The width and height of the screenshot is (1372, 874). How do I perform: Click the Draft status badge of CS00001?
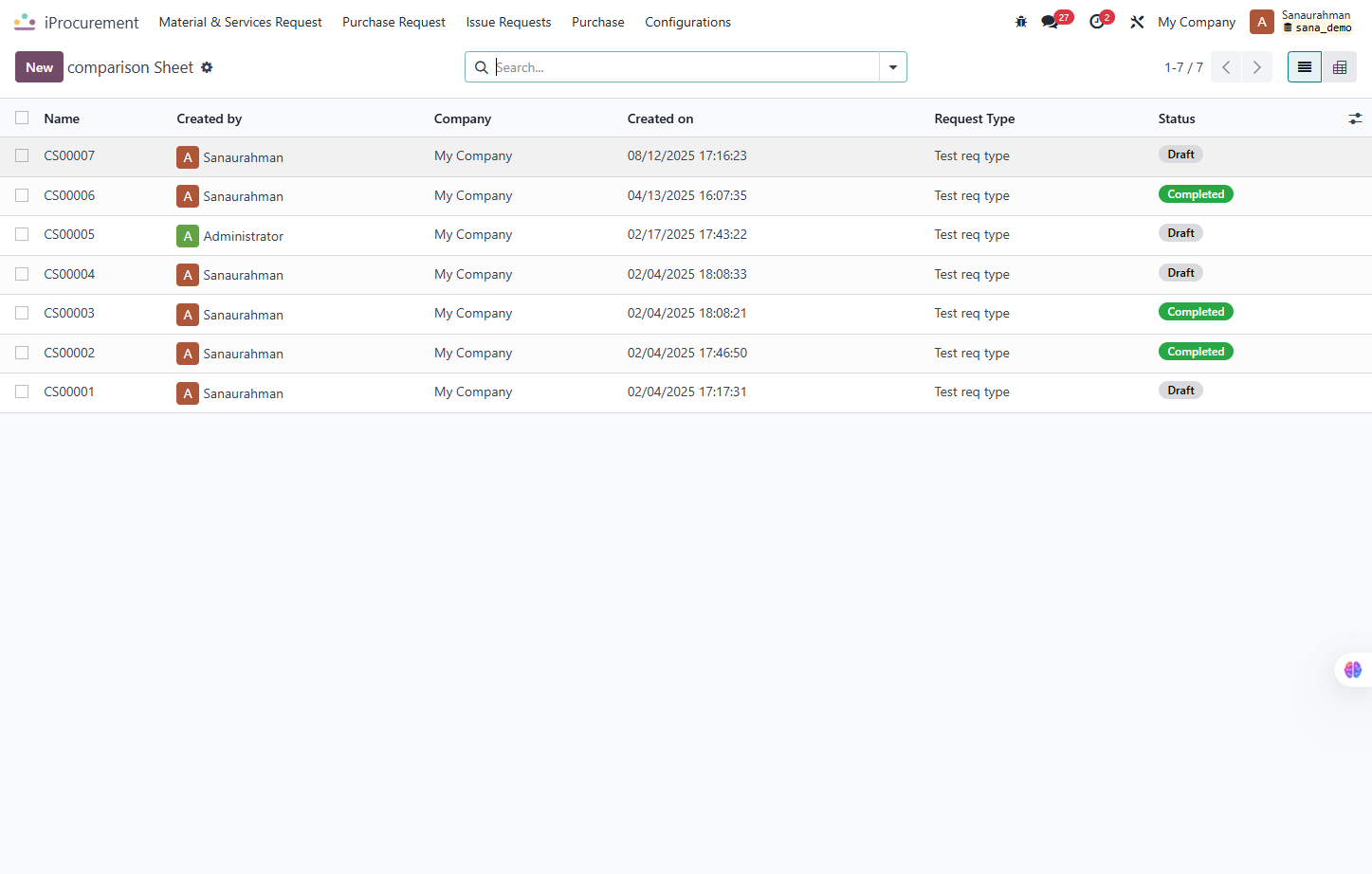tap(1180, 391)
